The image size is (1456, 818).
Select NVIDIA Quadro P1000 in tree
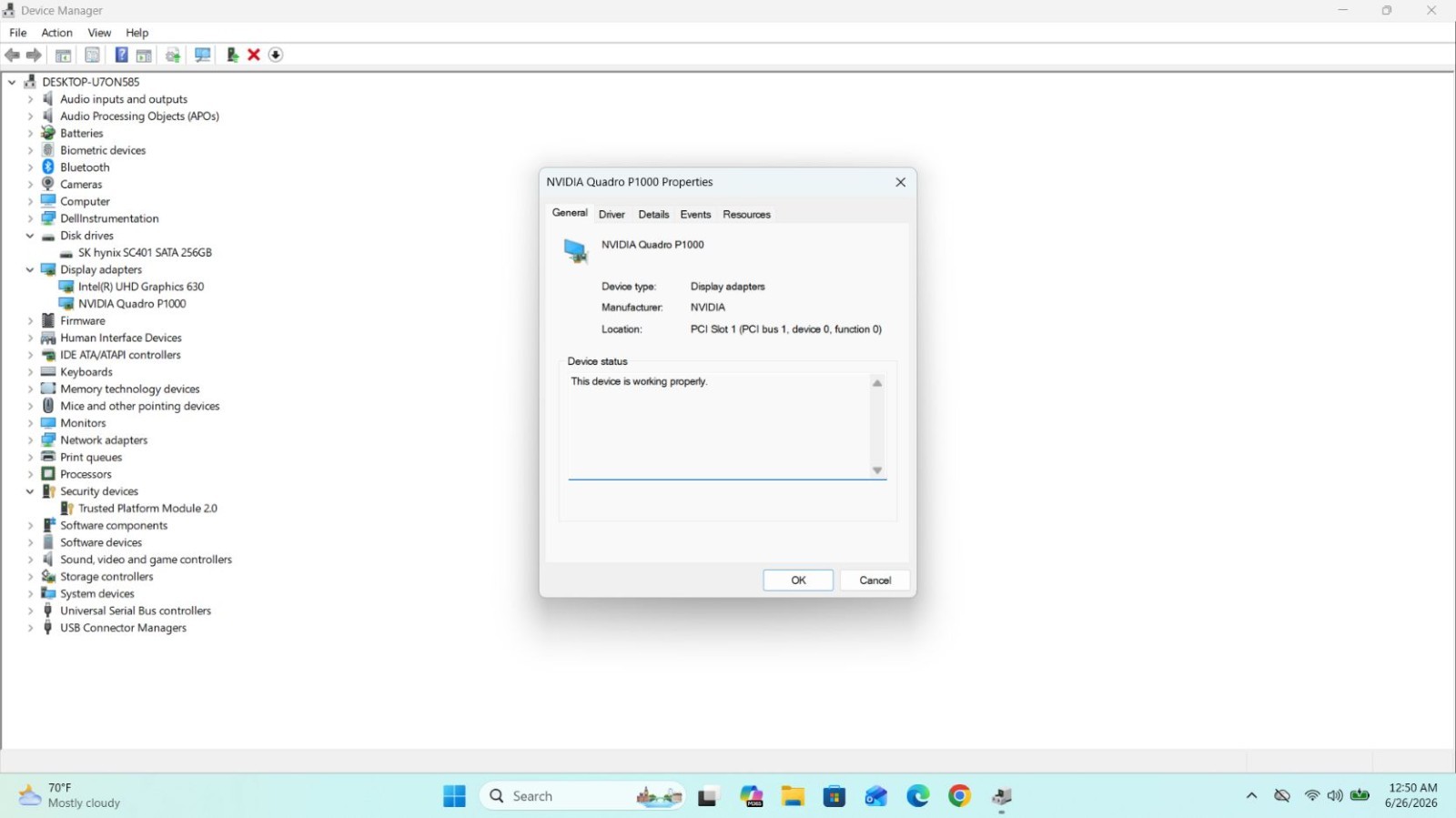132,304
